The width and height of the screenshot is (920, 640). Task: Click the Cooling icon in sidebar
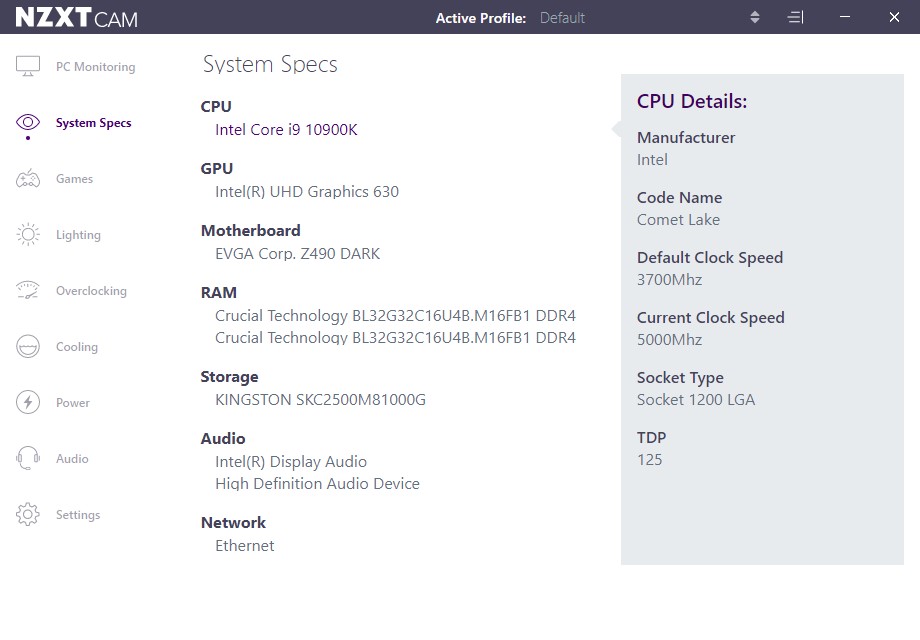(28, 347)
